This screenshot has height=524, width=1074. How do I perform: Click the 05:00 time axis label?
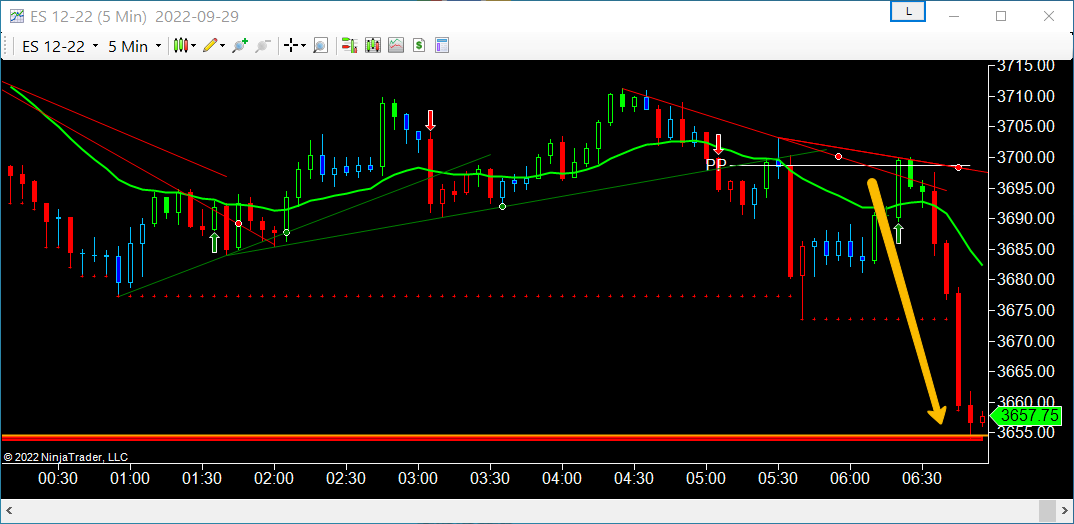[706, 477]
